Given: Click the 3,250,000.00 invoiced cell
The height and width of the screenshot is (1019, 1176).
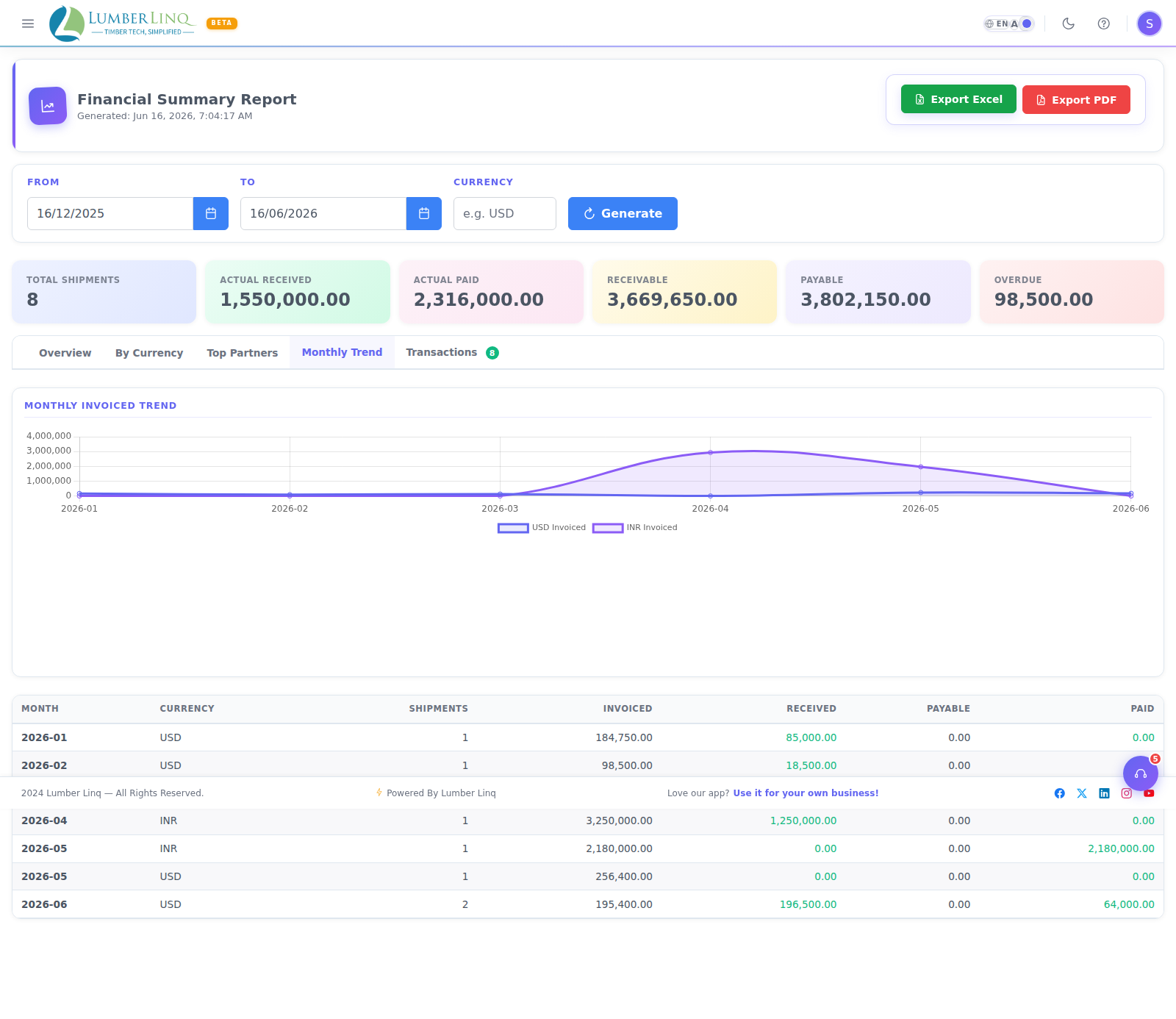Looking at the screenshot, I should click(619, 820).
